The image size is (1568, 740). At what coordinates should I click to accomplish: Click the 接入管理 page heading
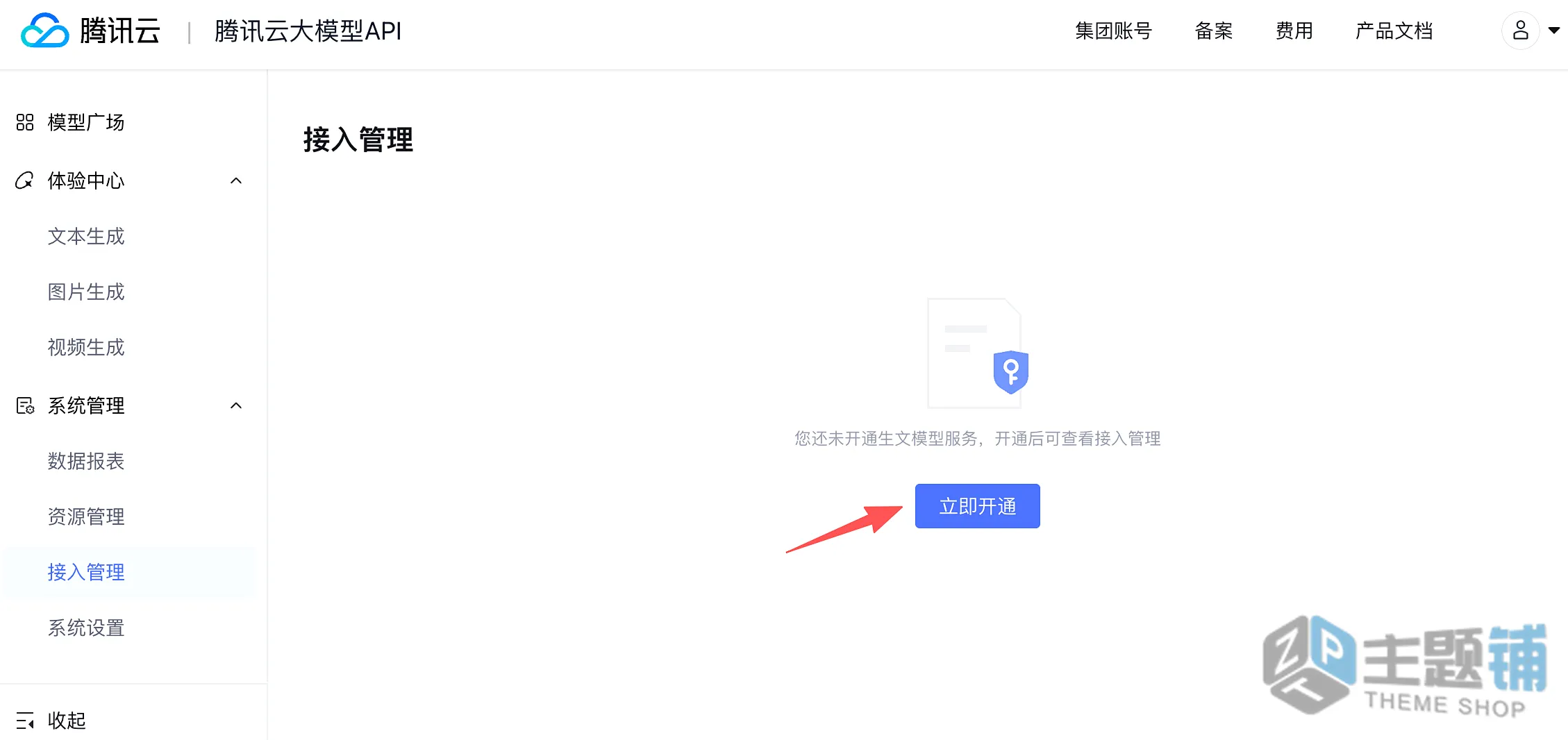coord(358,140)
